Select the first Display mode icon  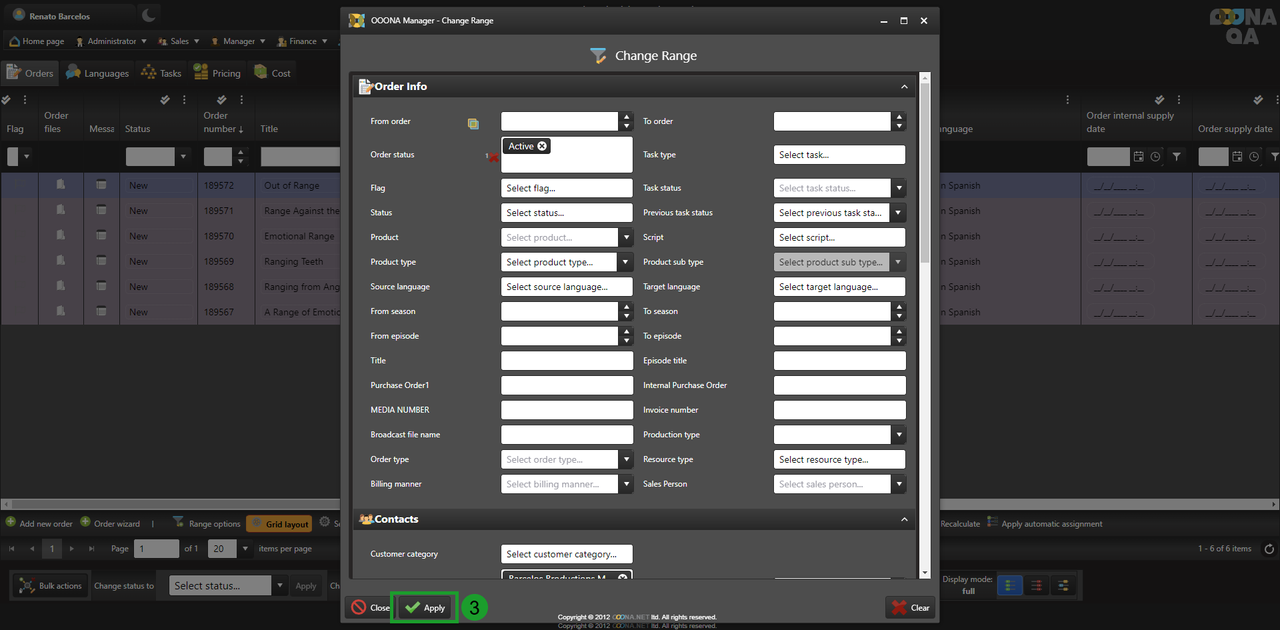tap(1011, 586)
